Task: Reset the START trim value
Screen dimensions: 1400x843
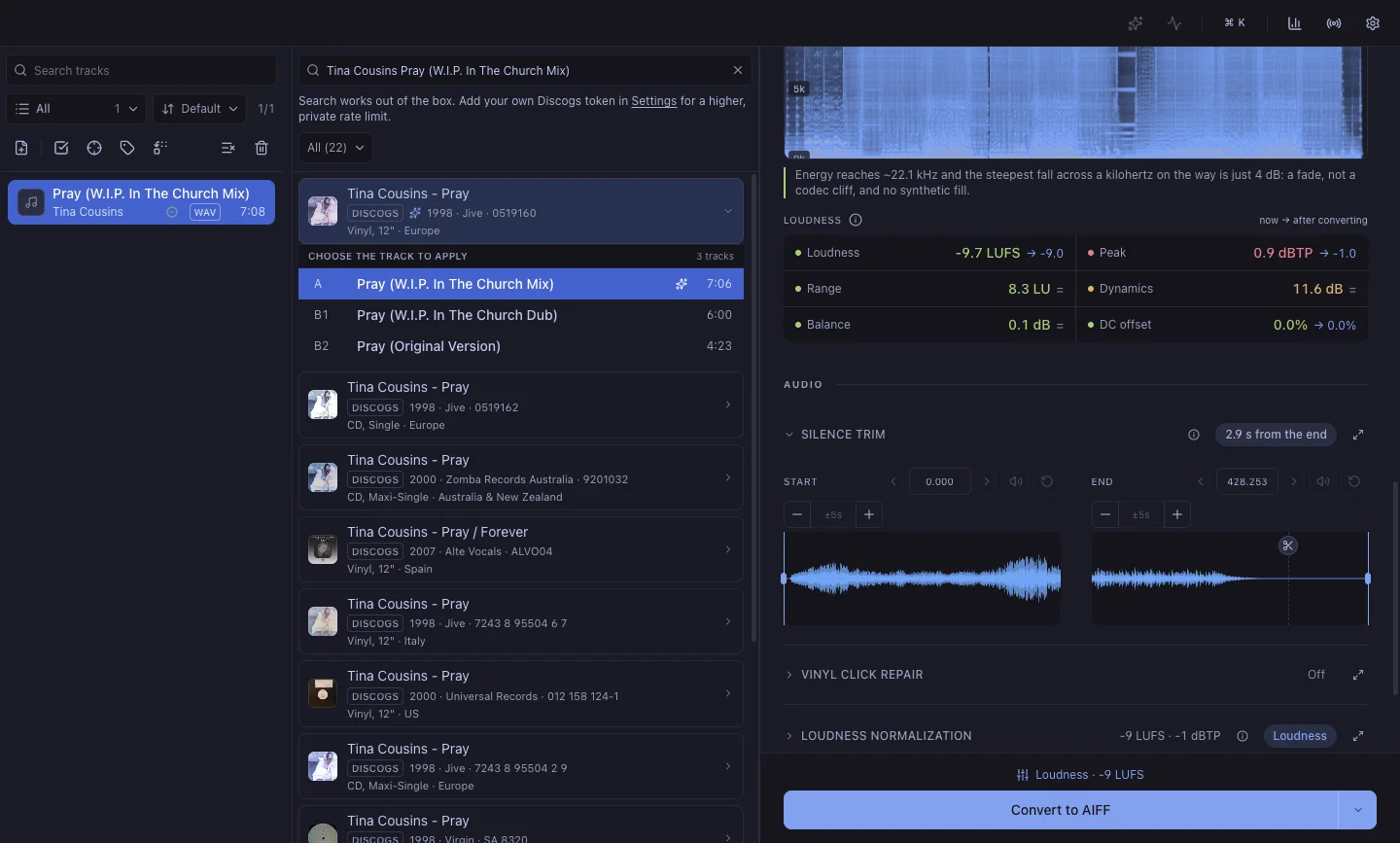Action: point(1047,481)
